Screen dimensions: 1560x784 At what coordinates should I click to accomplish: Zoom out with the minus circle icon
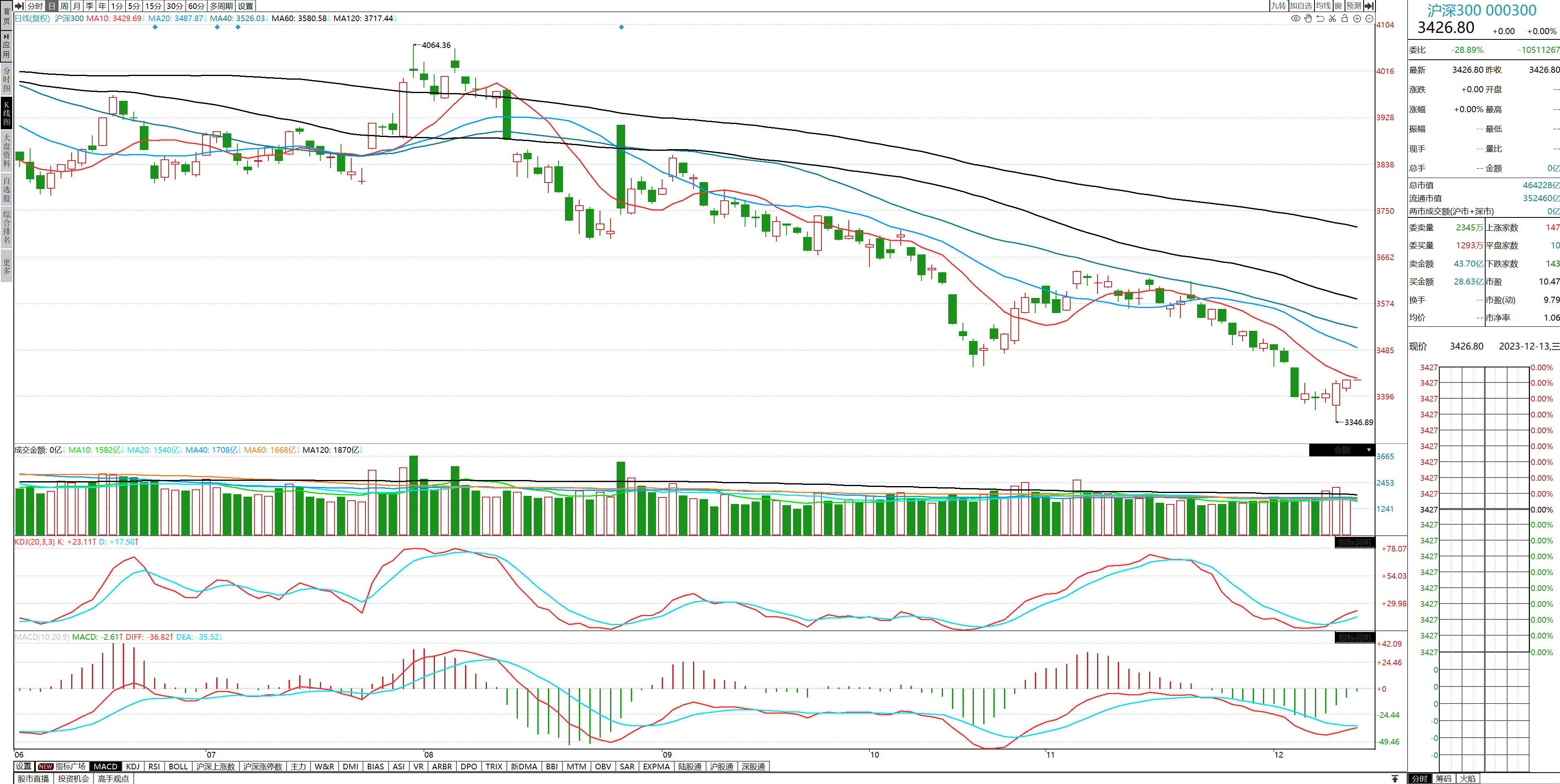pyautogui.click(x=1369, y=18)
